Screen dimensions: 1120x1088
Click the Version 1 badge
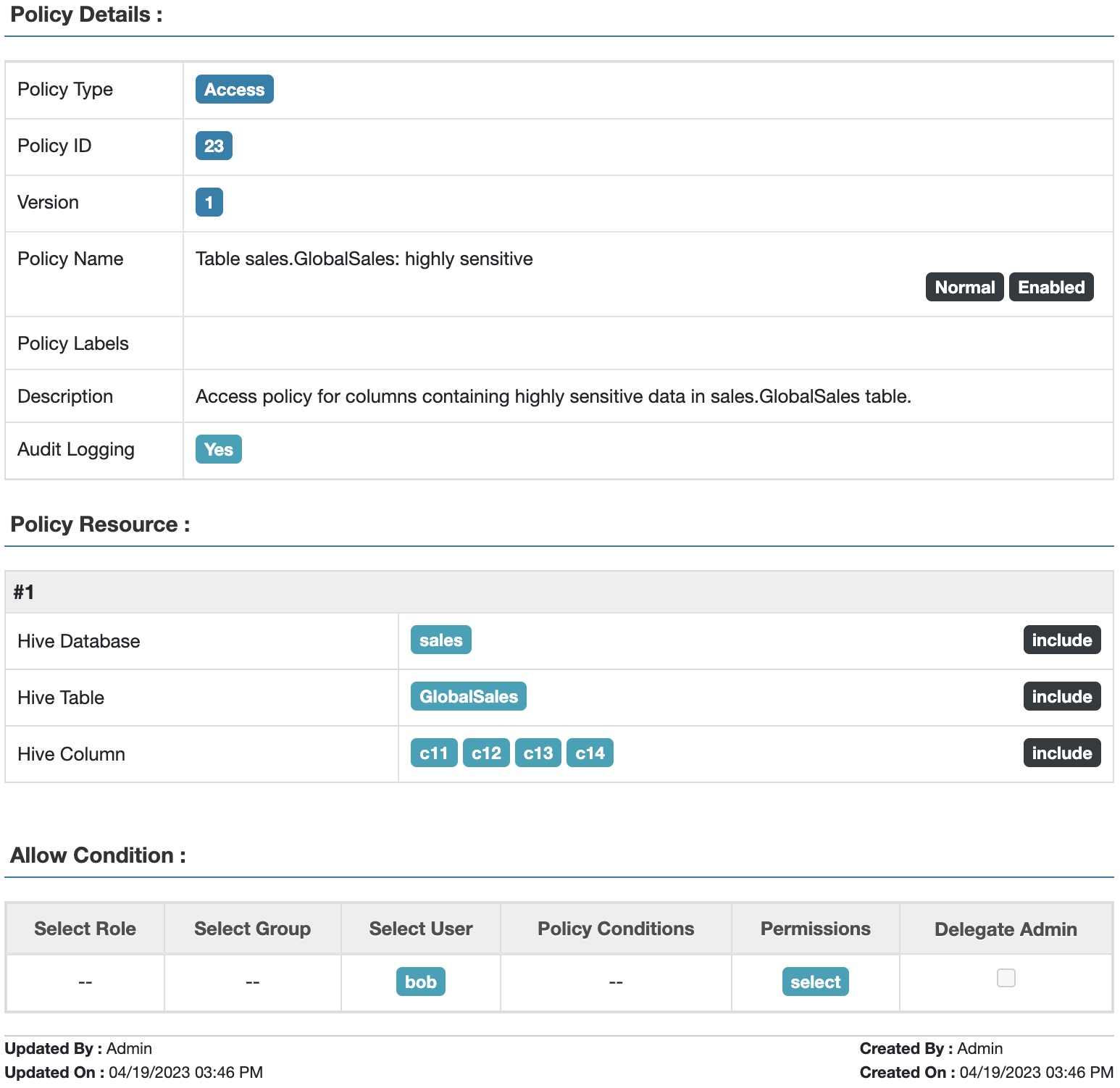(209, 202)
